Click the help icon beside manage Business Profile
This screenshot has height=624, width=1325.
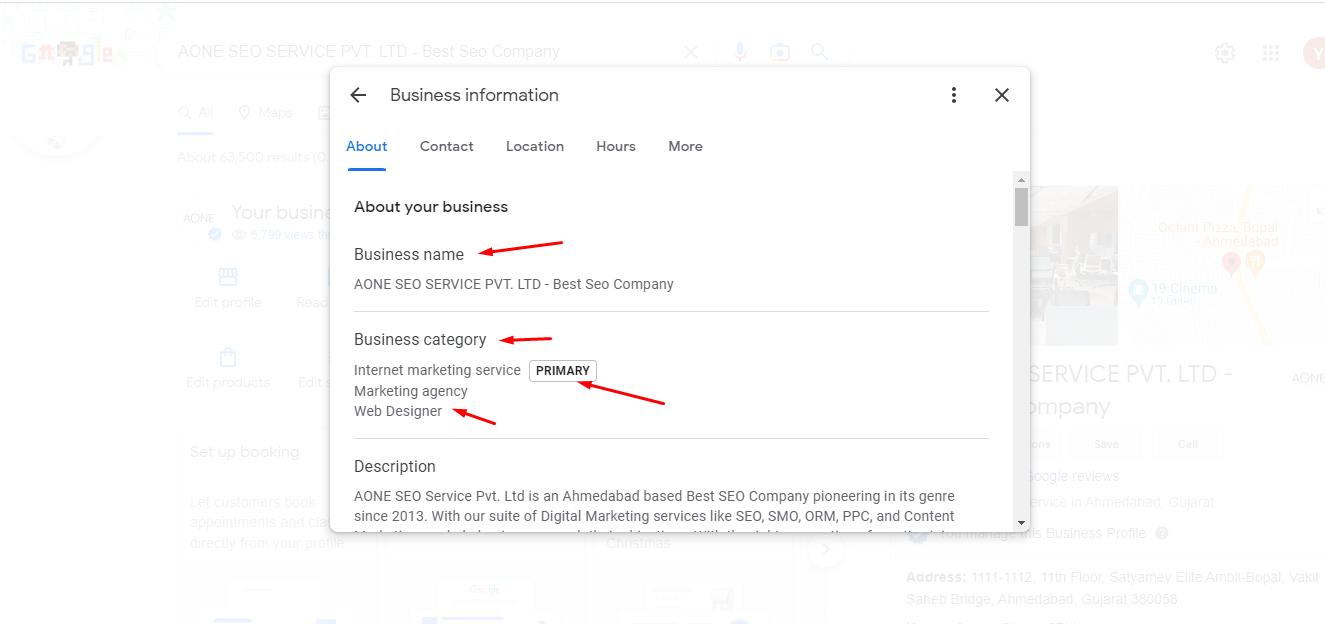(1162, 533)
